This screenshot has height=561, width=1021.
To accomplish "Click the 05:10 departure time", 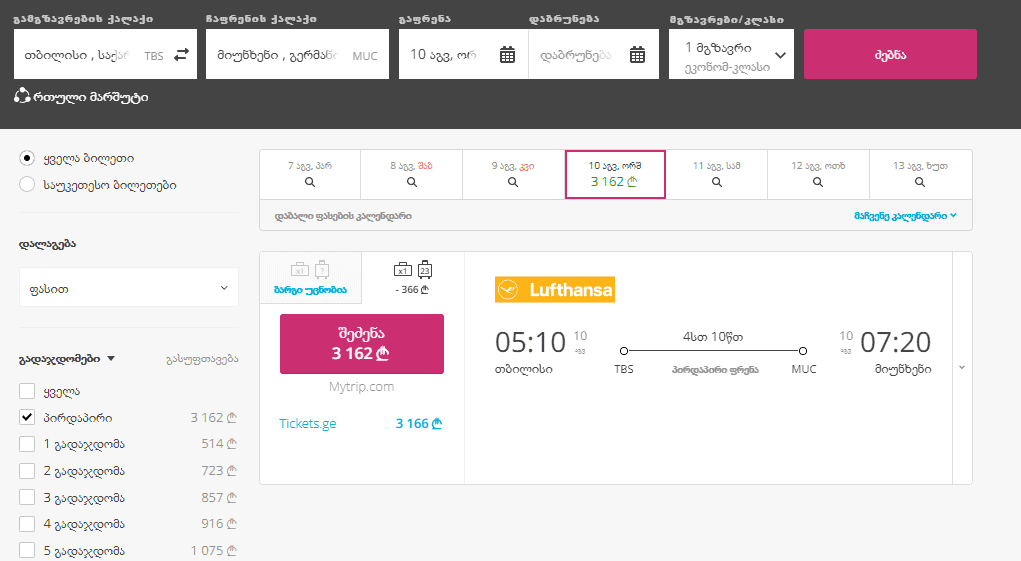I will [530, 342].
